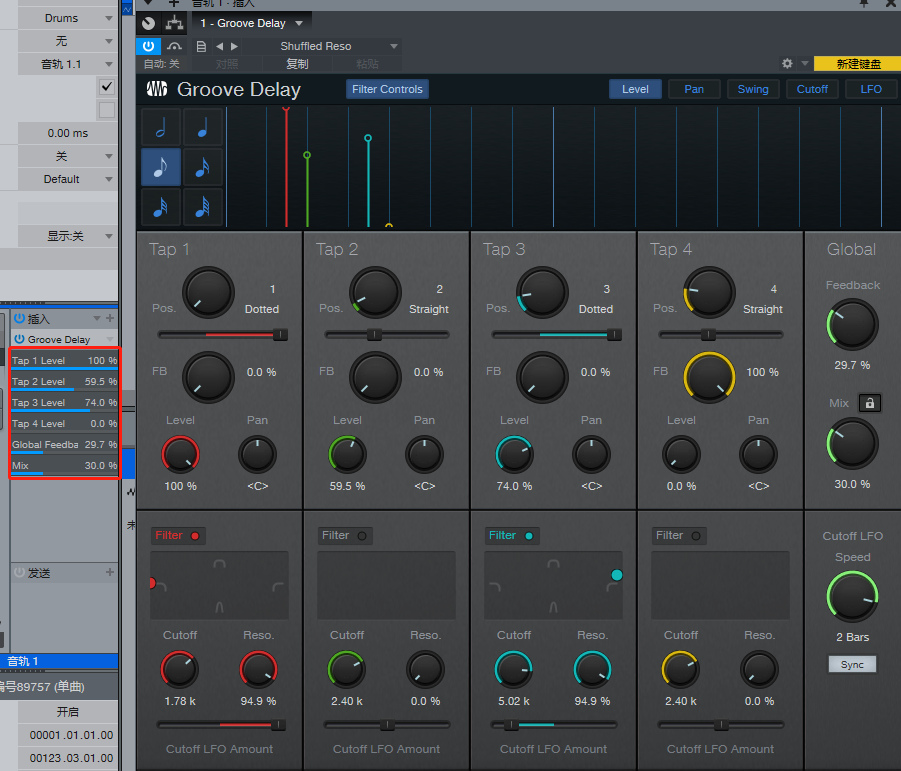Toggle Filter Controls button
Viewport: 901px width, 771px height.
(x=387, y=89)
